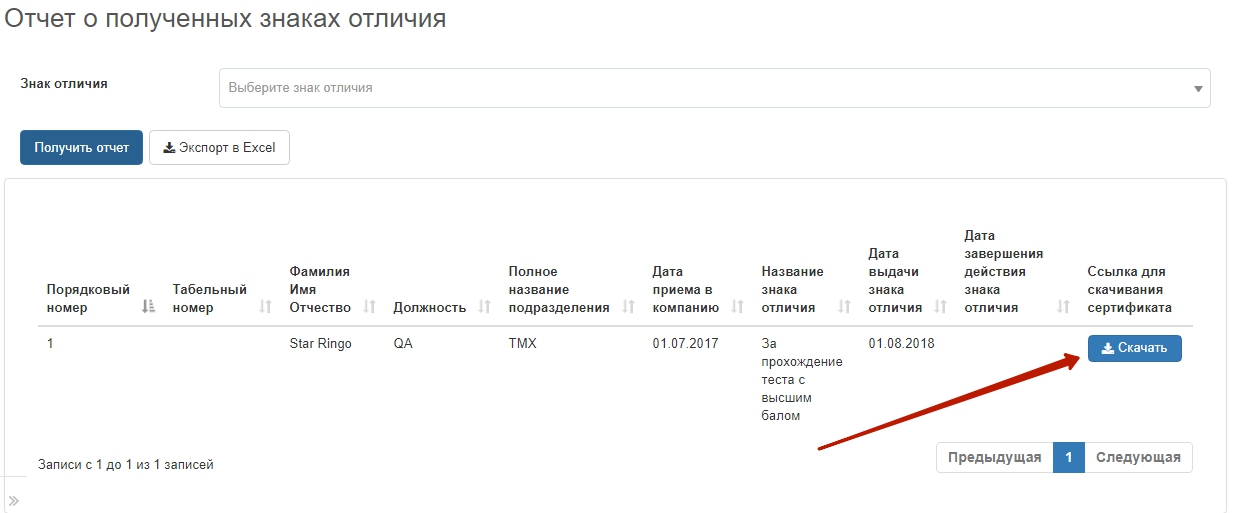Select the '01.07.2017' hire date cell

[685, 344]
